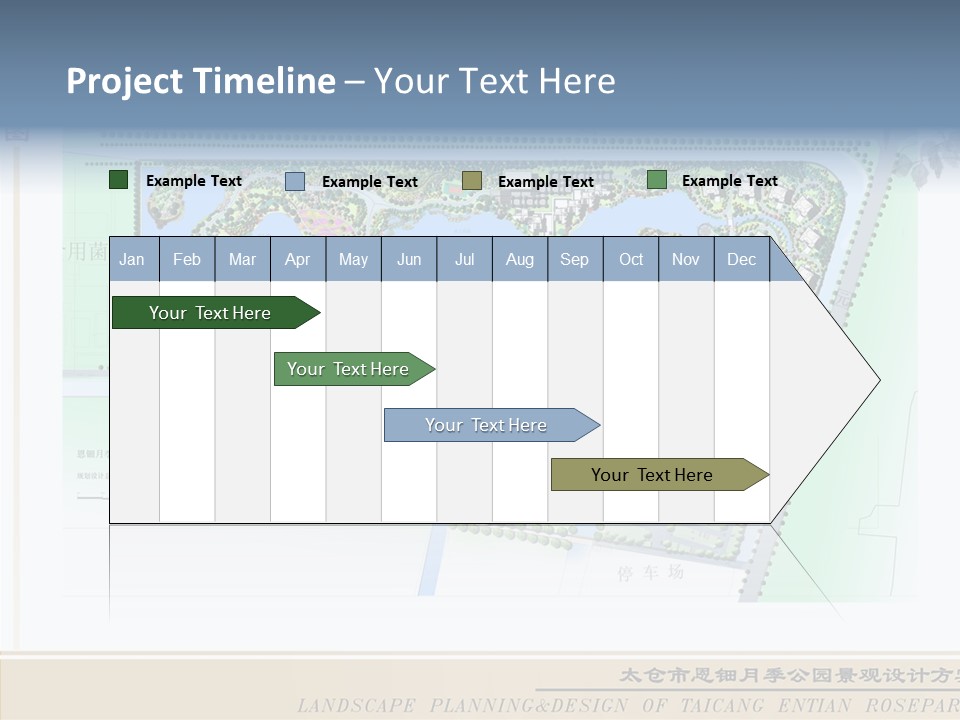This screenshot has width=960, height=720.
Task: Click the Jul month header
Action: tap(464, 260)
